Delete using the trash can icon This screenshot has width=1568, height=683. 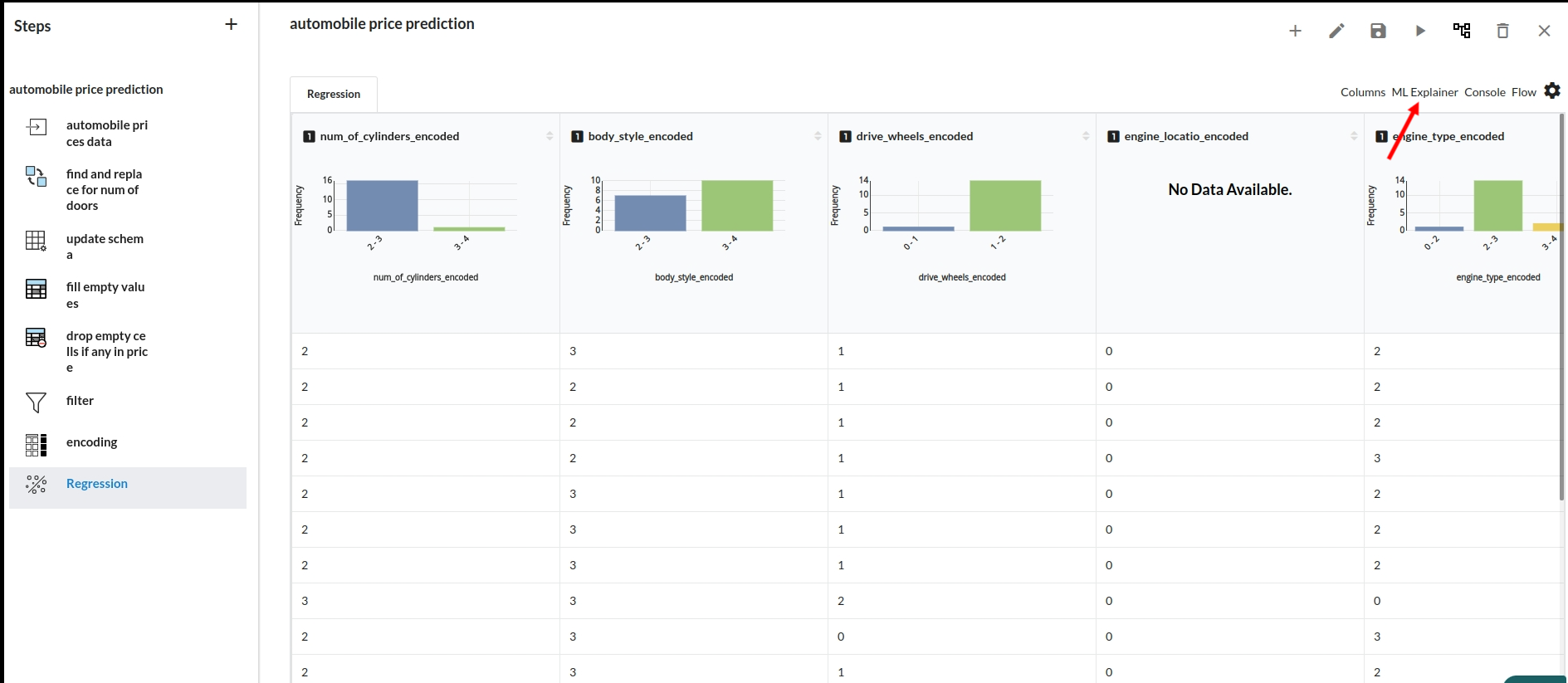pos(1502,31)
